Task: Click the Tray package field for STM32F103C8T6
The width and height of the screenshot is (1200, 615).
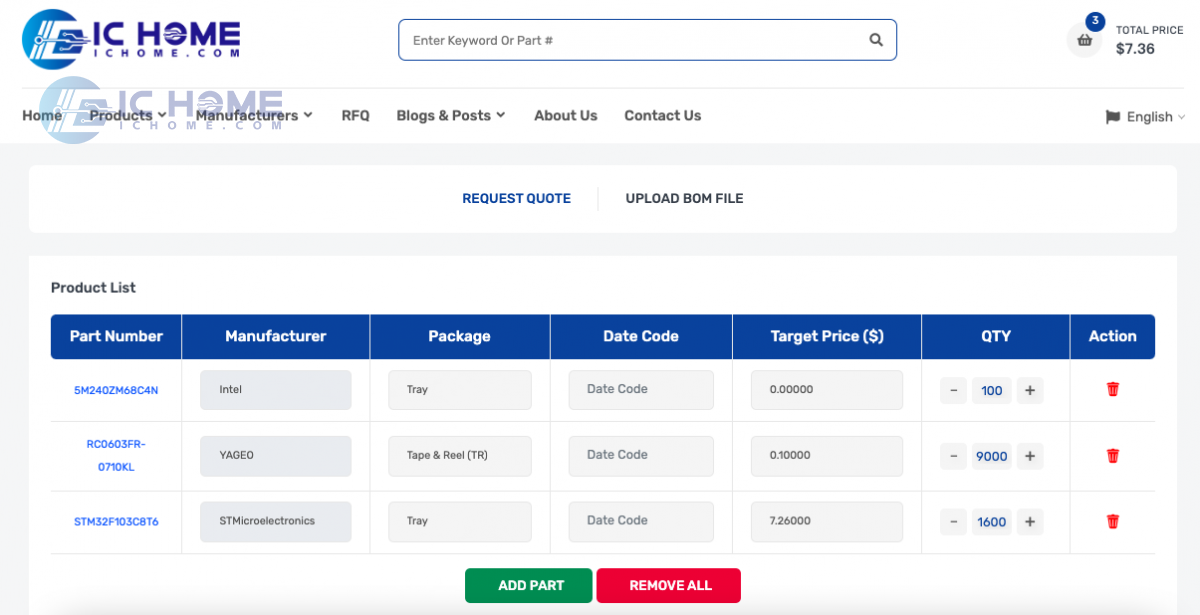Action: pyautogui.click(x=460, y=521)
